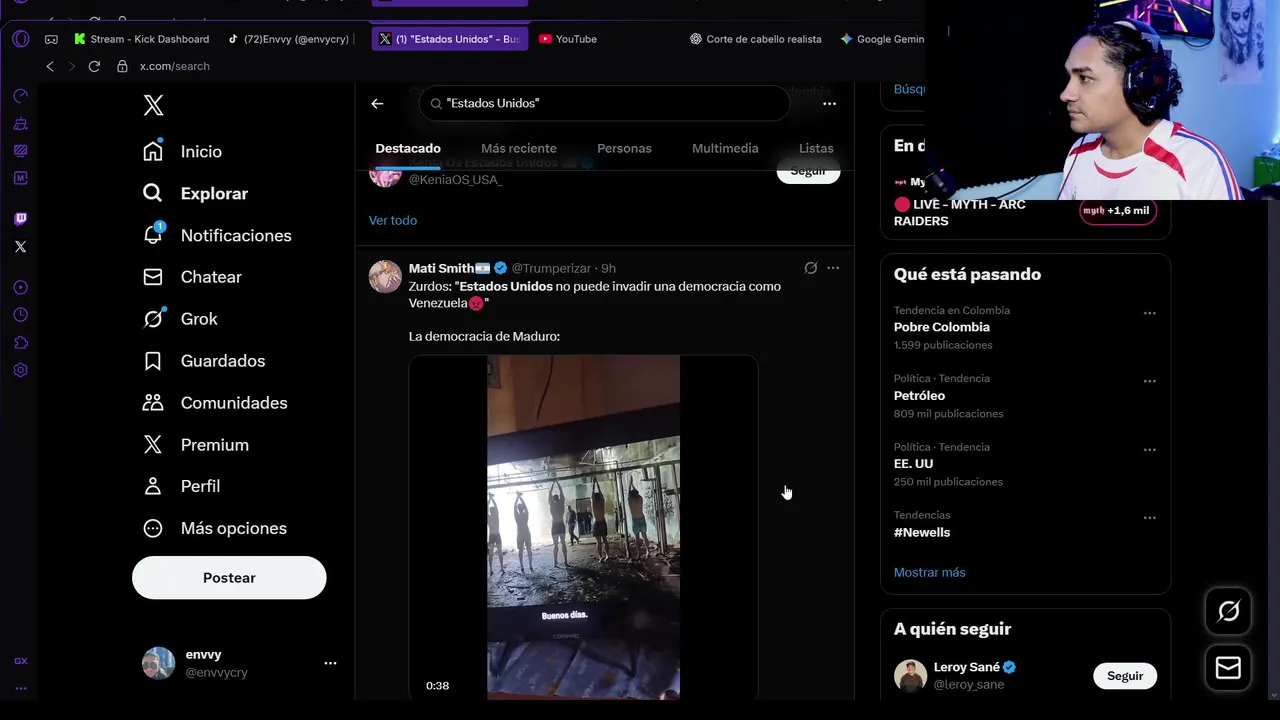Open floating messages envelope button
Viewport: 1280px width, 720px height.
point(1228,668)
